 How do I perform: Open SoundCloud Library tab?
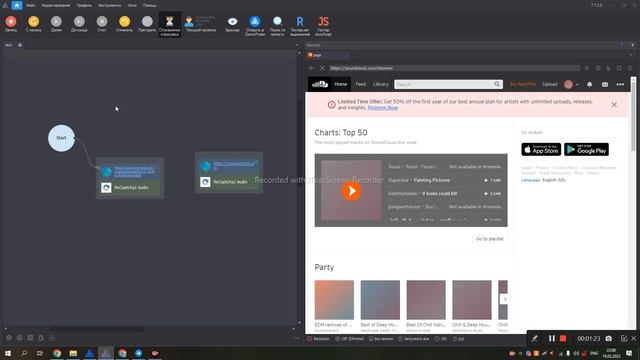coord(380,84)
